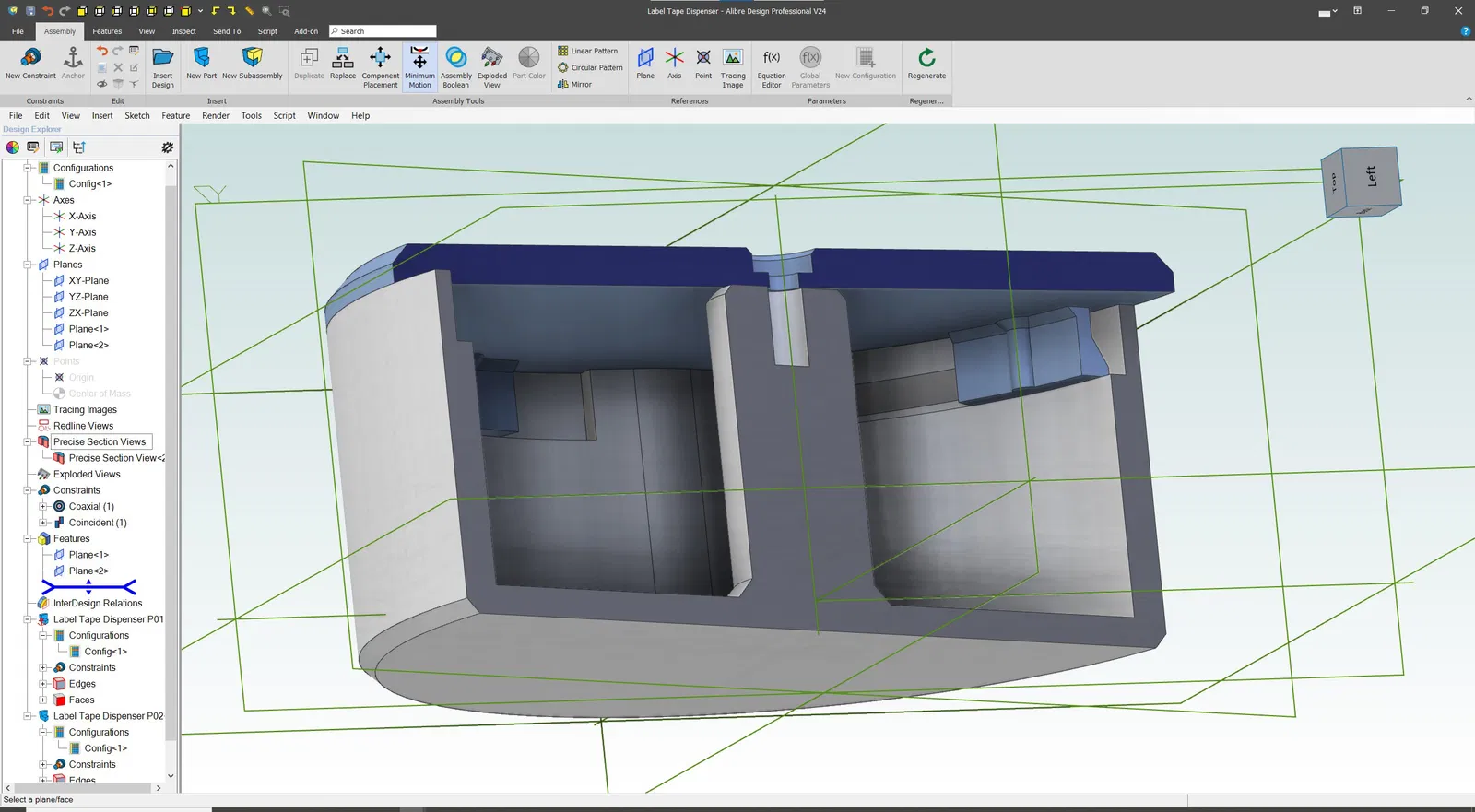
Task: Switch to the Inspect ribbon tab
Action: 183,31
